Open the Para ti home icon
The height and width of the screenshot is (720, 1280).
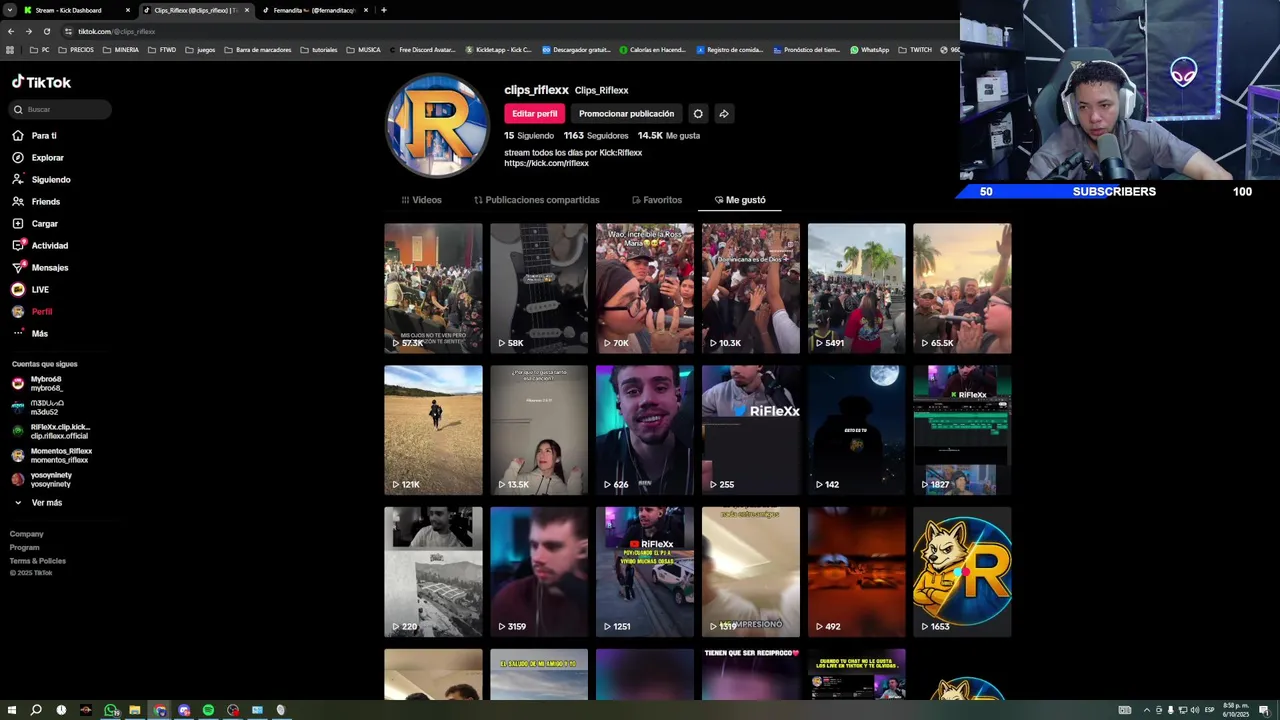click(18, 135)
